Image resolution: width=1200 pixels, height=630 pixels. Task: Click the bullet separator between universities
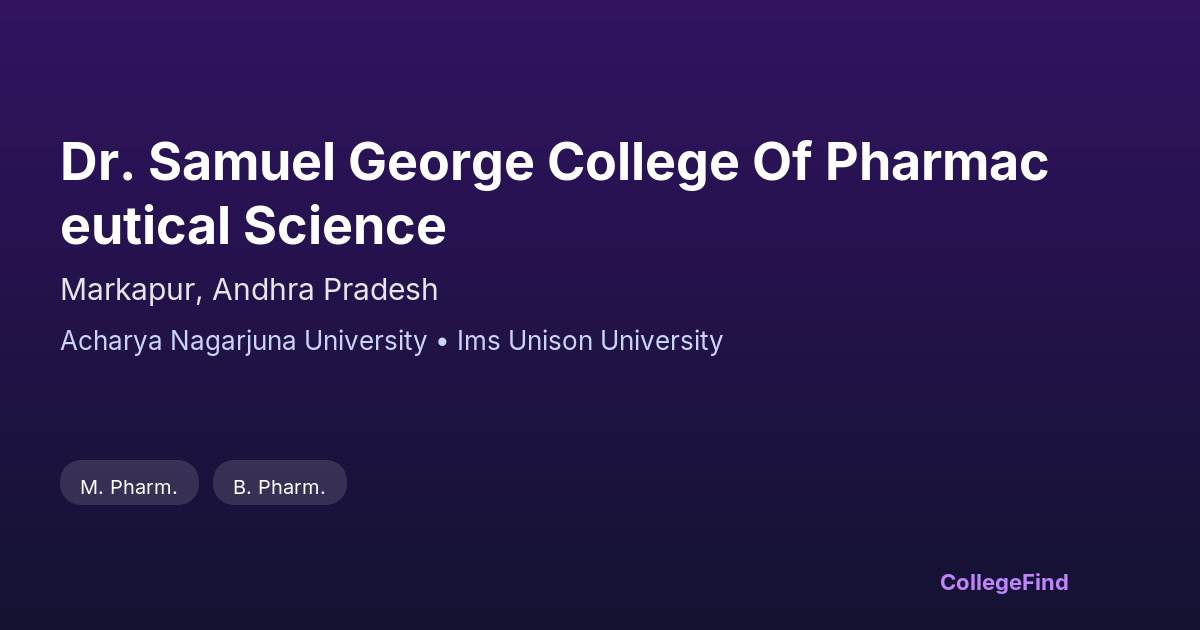click(x=442, y=341)
